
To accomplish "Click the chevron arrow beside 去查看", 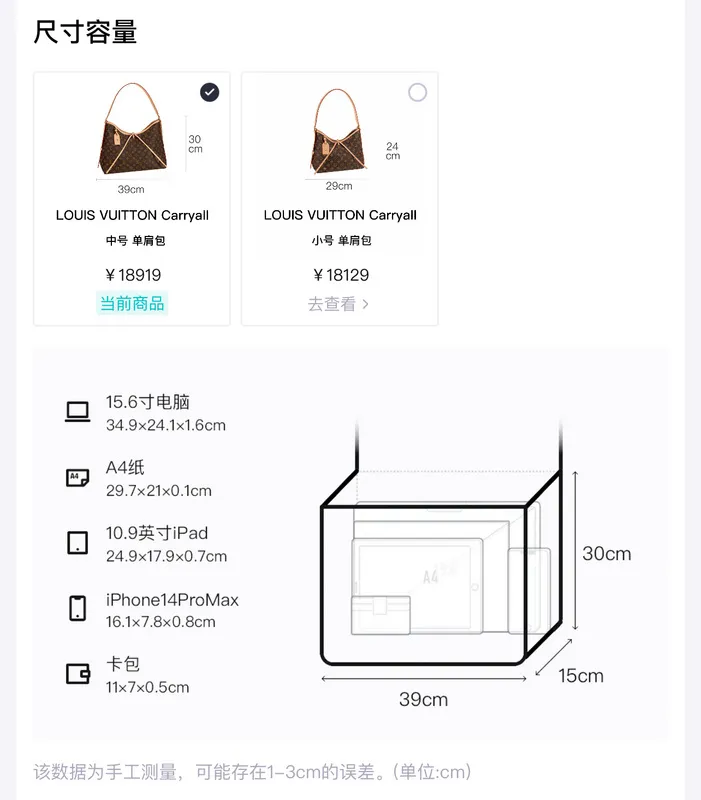I will (365, 305).
